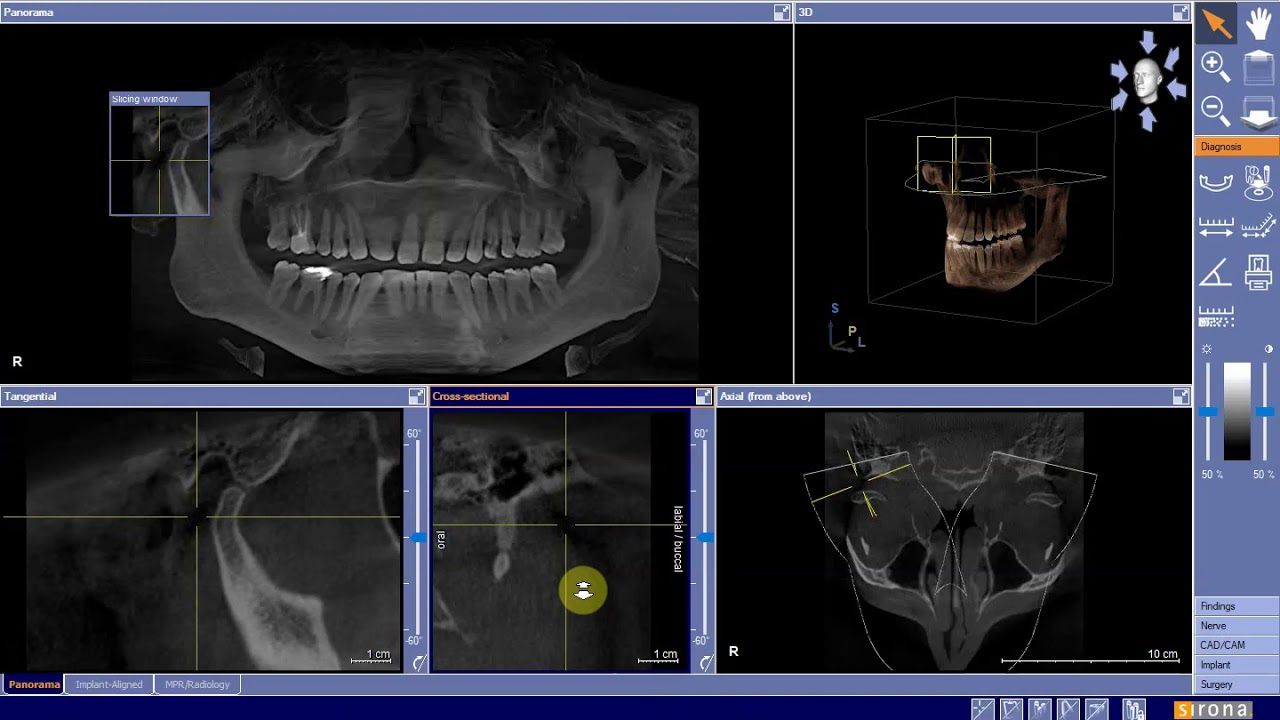The width and height of the screenshot is (1280, 720).
Task: Open the jaw arch panorama curve tool
Action: [x=1216, y=182]
